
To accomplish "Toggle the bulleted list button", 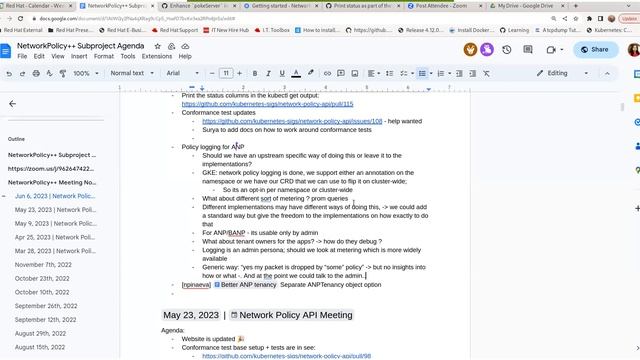I will (422, 73).
